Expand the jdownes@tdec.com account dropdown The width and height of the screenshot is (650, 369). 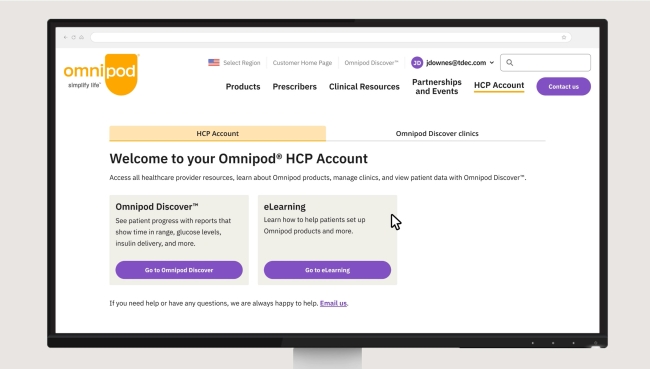[x=492, y=63]
